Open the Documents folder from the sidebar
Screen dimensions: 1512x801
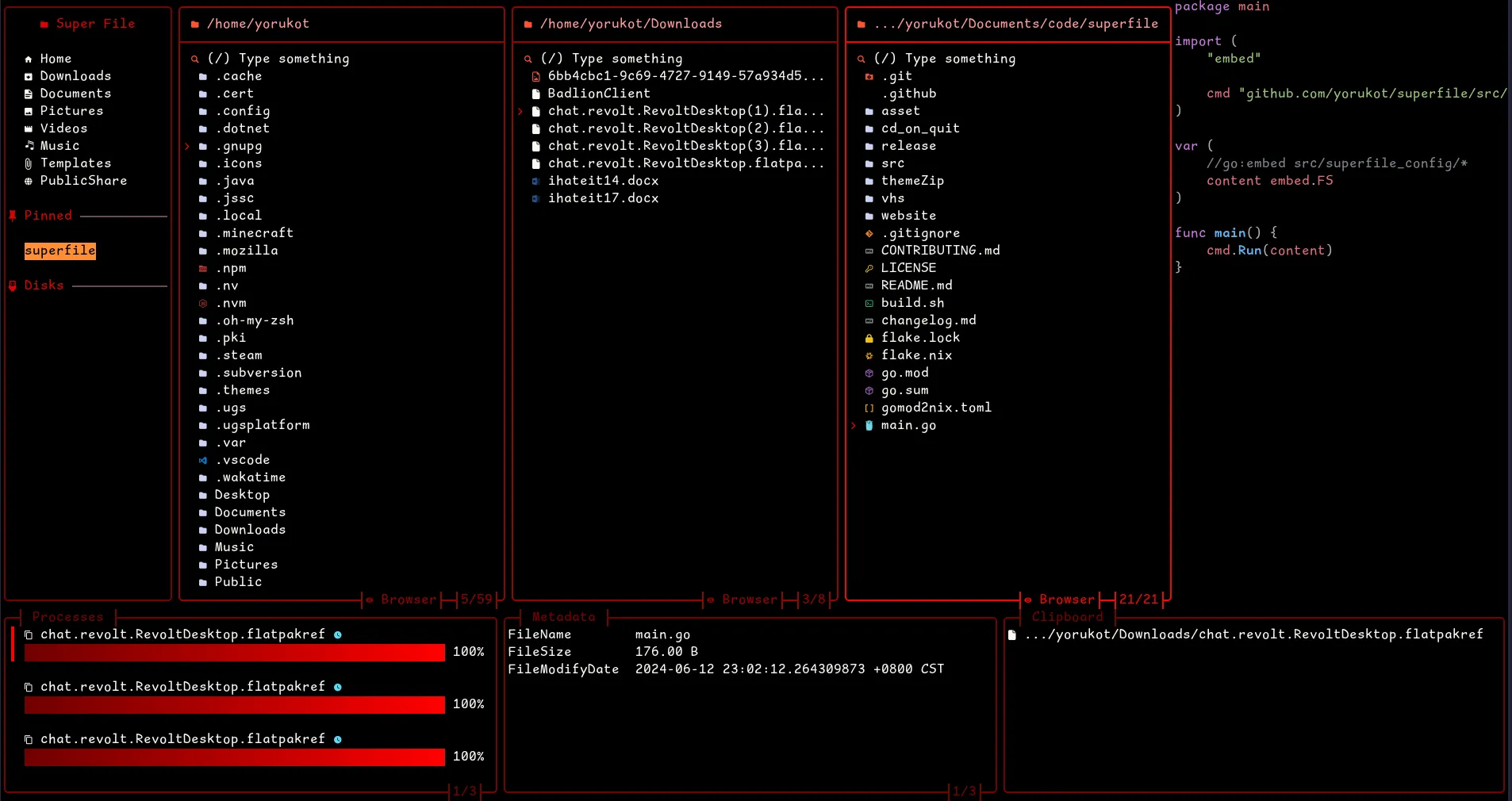point(76,93)
